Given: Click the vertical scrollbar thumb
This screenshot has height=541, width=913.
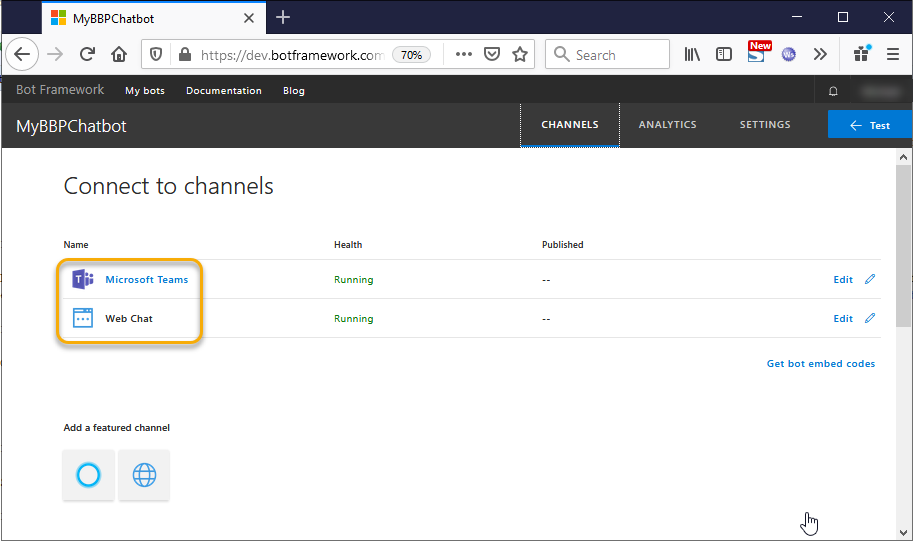Looking at the screenshot, I should 903,245.
